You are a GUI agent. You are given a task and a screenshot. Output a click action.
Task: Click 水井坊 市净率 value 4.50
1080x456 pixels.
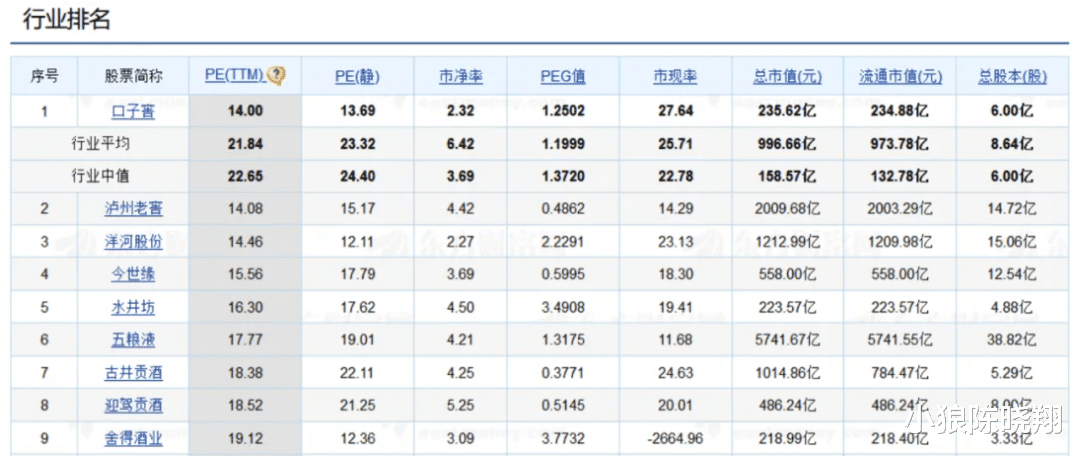461,307
